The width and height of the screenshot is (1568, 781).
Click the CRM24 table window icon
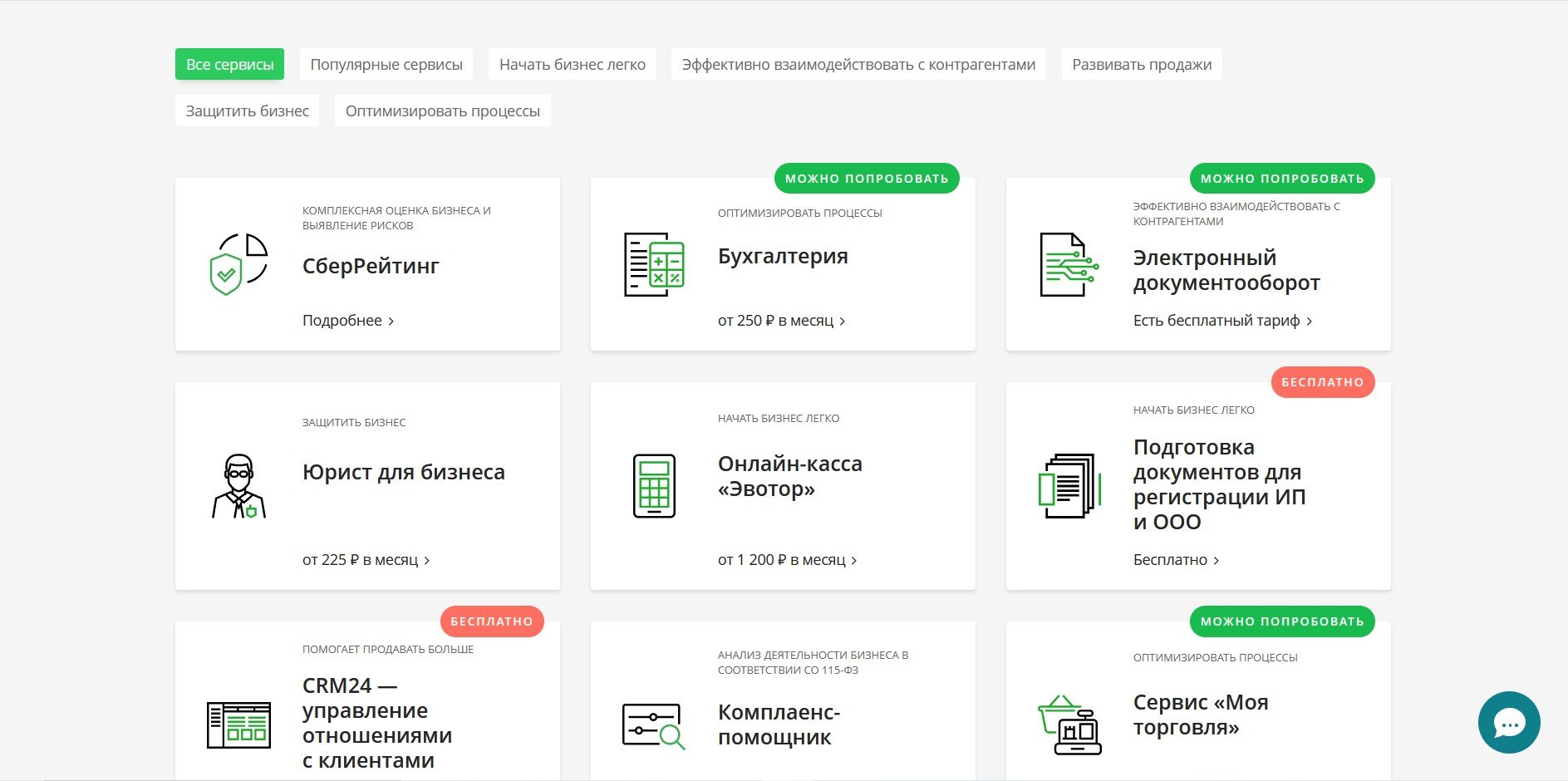click(x=238, y=725)
